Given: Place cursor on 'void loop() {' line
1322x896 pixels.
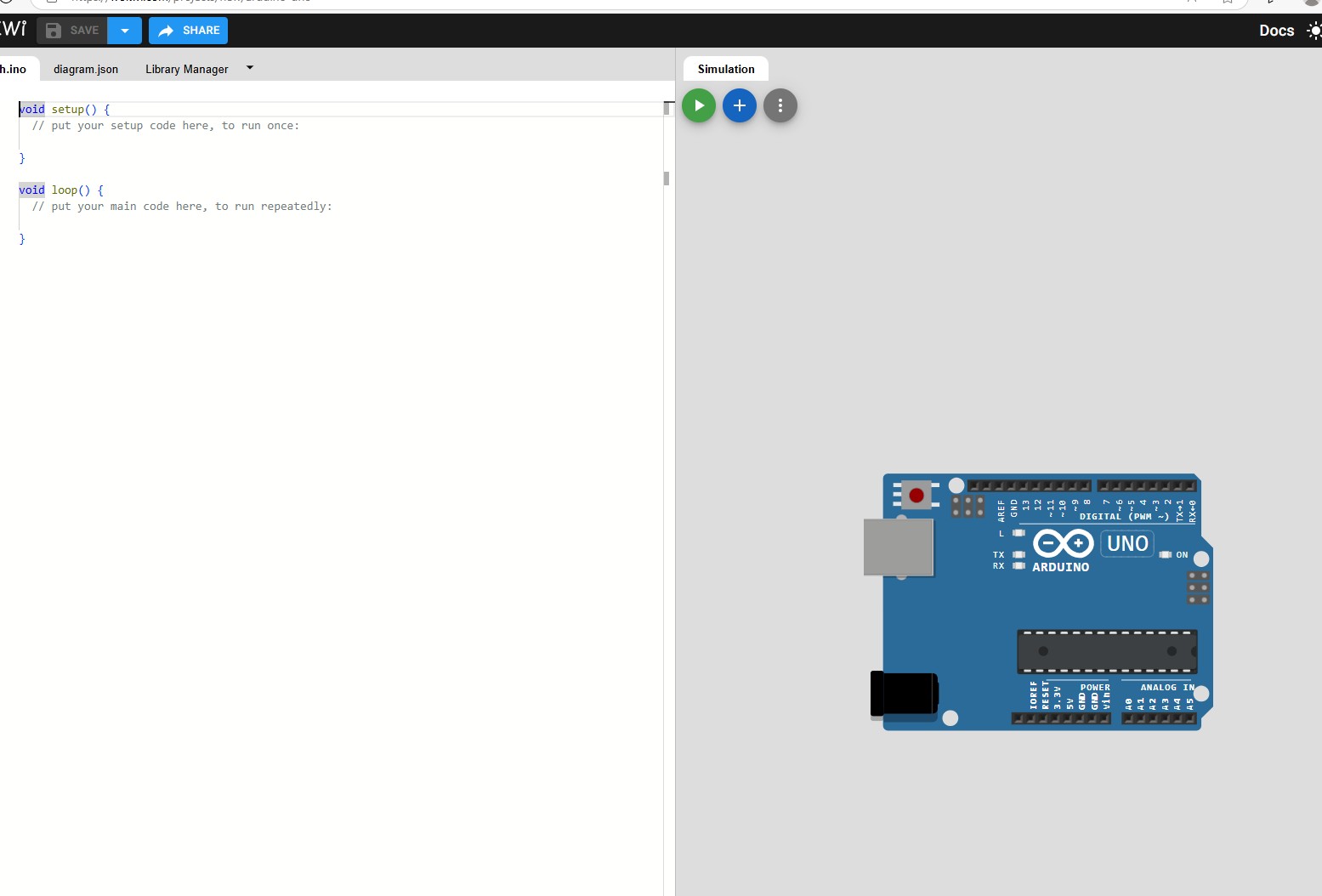Looking at the screenshot, I should 61,190.
